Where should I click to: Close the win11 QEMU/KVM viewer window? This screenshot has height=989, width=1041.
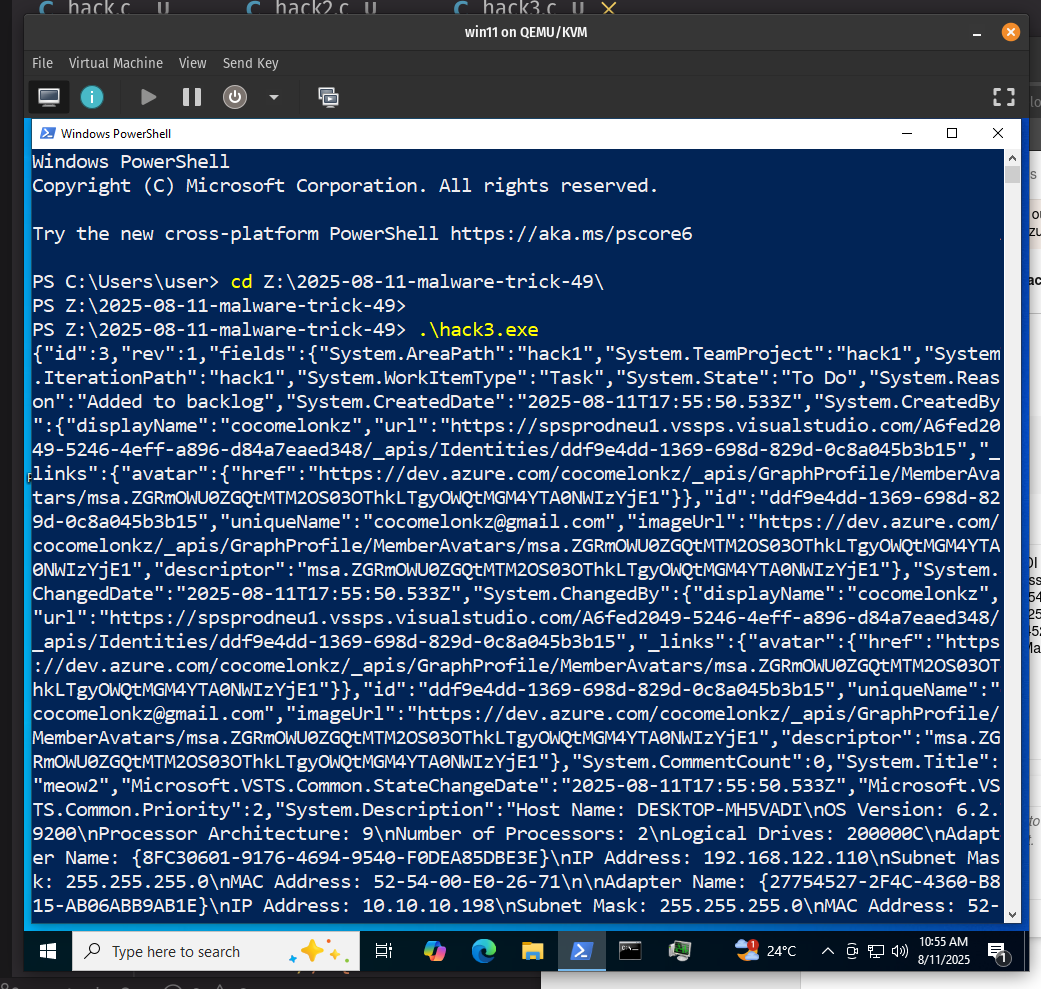(1010, 32)
